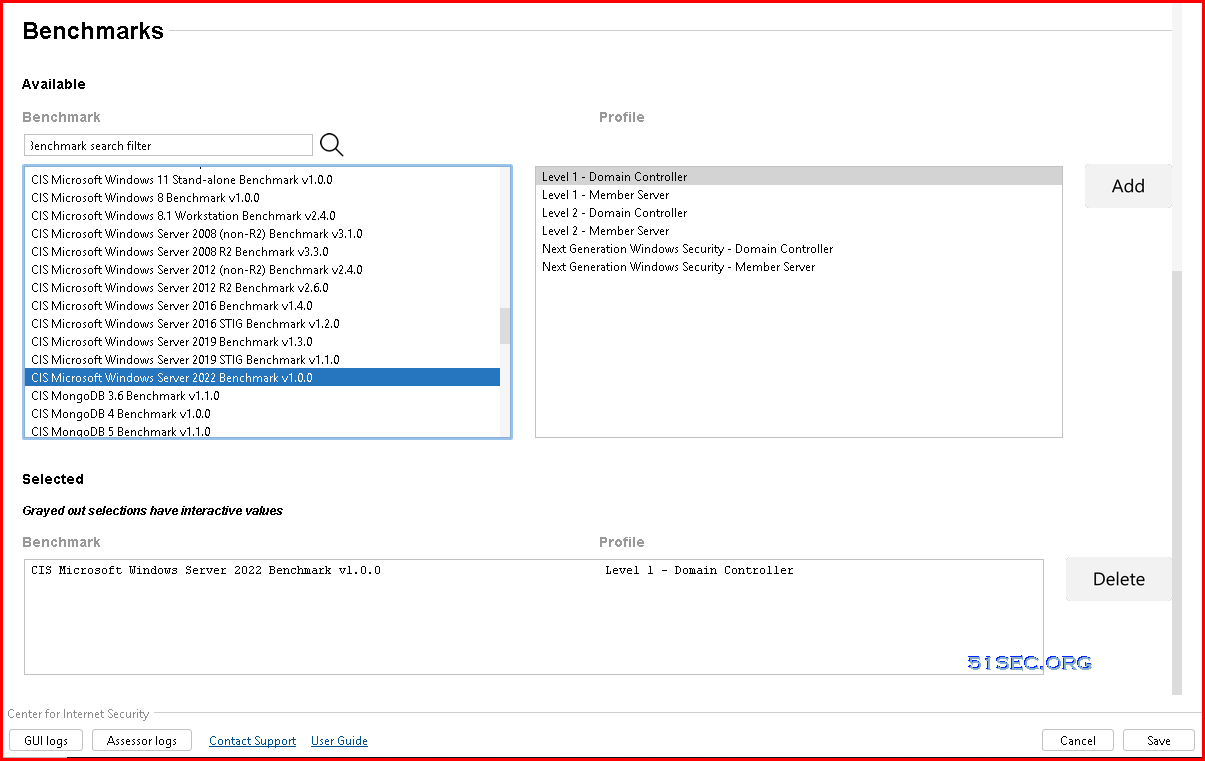
Task: Click the Save button
Action: [x=1158, y=740]
